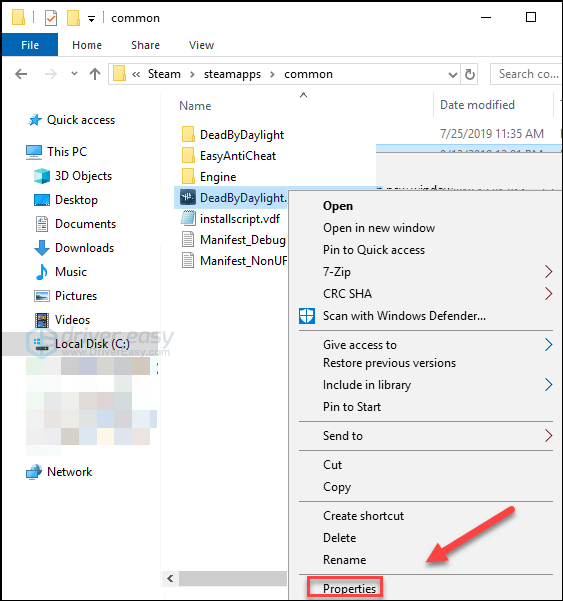Click the Forward navigation arrow

pyautogui.click(x=51, y=74)
